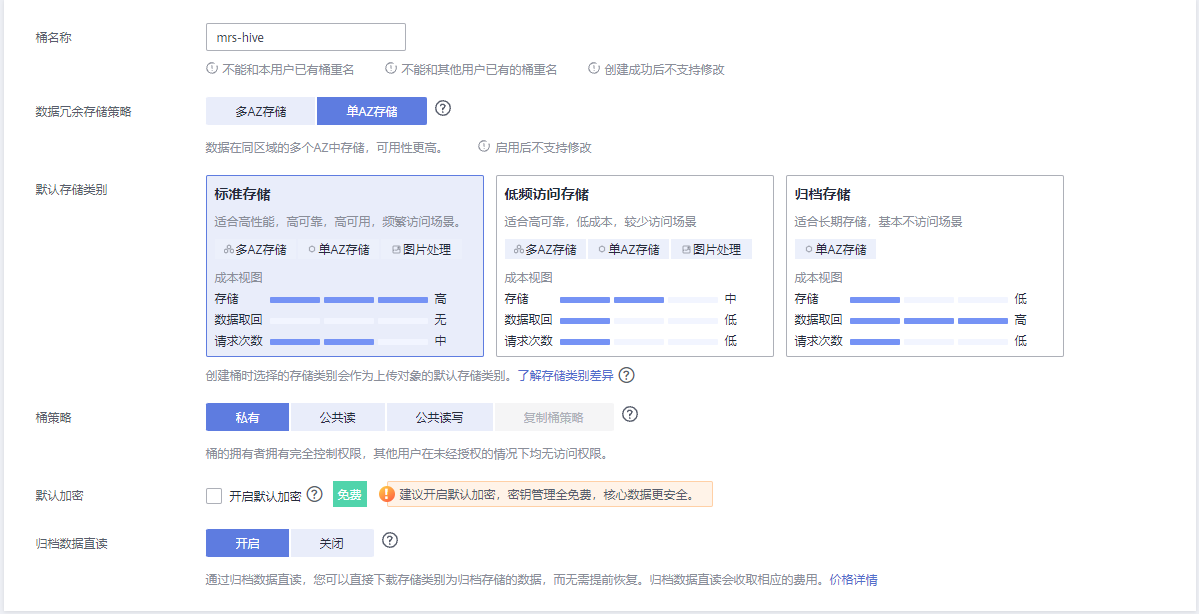Turn off archive direct read with 关闭
The height and width of the screenshot is (614, 1199).
click(332, 542)
